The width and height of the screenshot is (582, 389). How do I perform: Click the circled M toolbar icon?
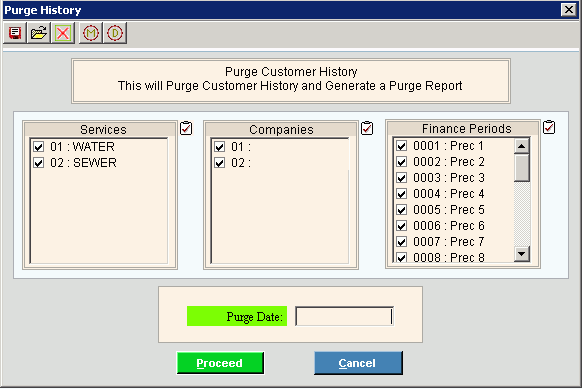[x=91, y=33]
